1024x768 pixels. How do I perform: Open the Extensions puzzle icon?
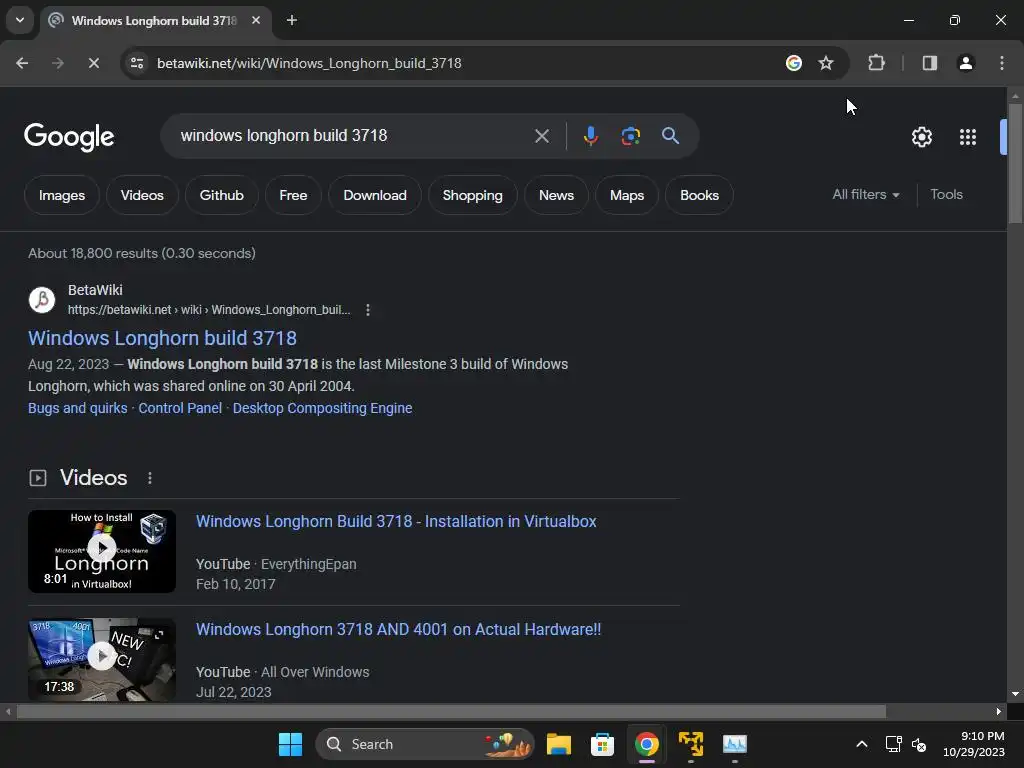876,63
